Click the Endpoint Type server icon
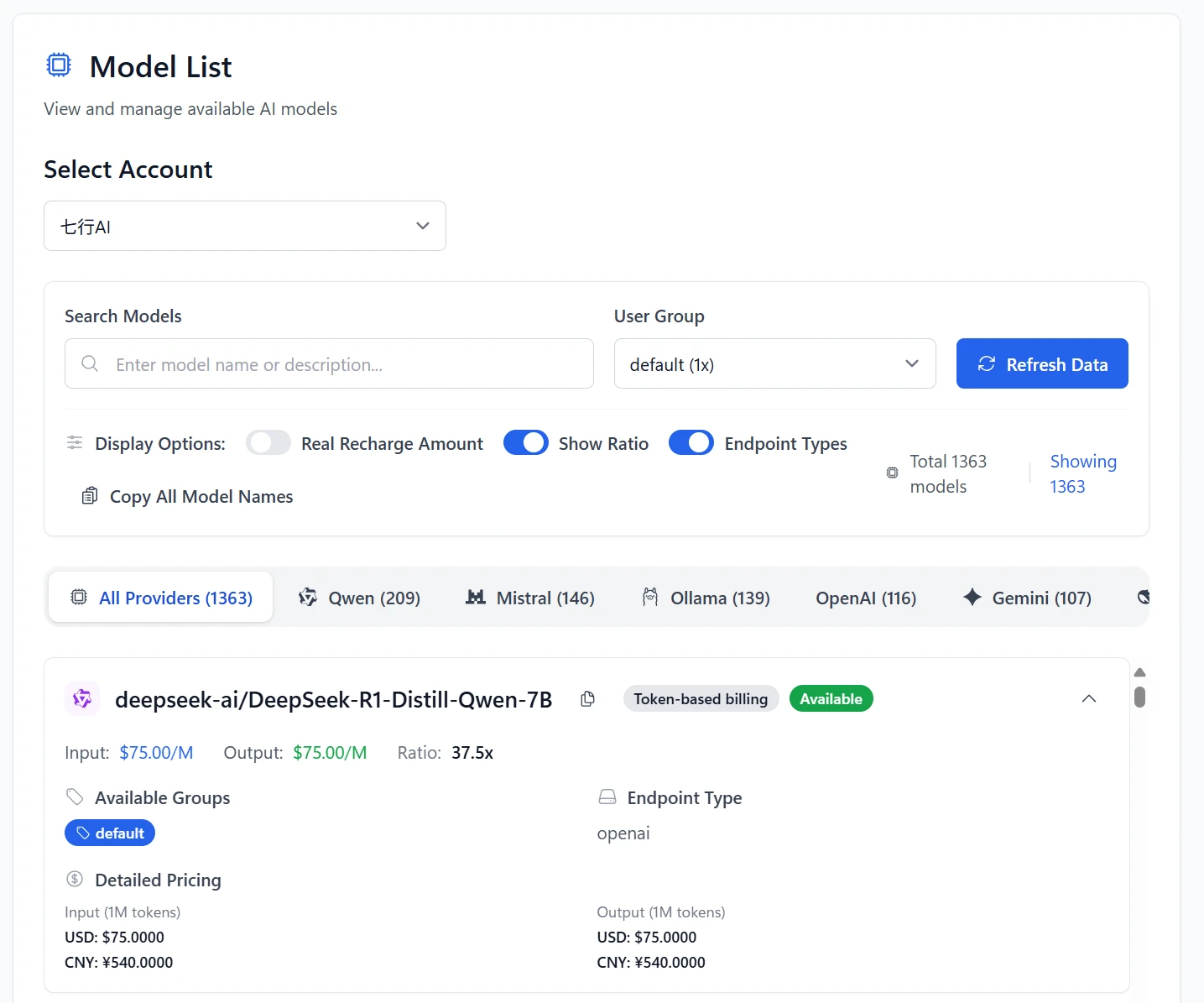Screen dimensions: 1204x1003 tap(607, 797)
